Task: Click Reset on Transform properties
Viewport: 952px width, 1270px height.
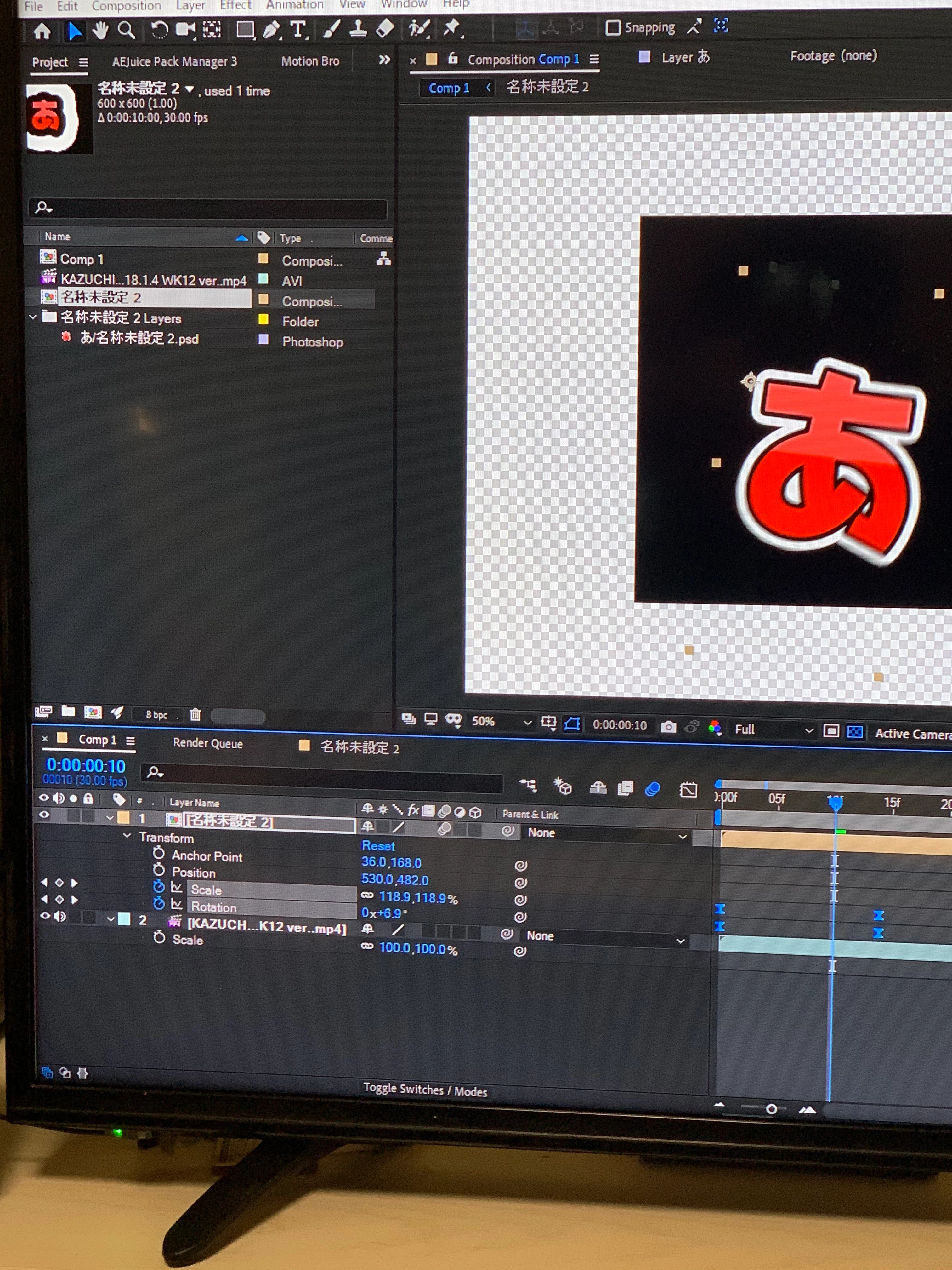Action: pyautogui.click(x=377, y=846)
